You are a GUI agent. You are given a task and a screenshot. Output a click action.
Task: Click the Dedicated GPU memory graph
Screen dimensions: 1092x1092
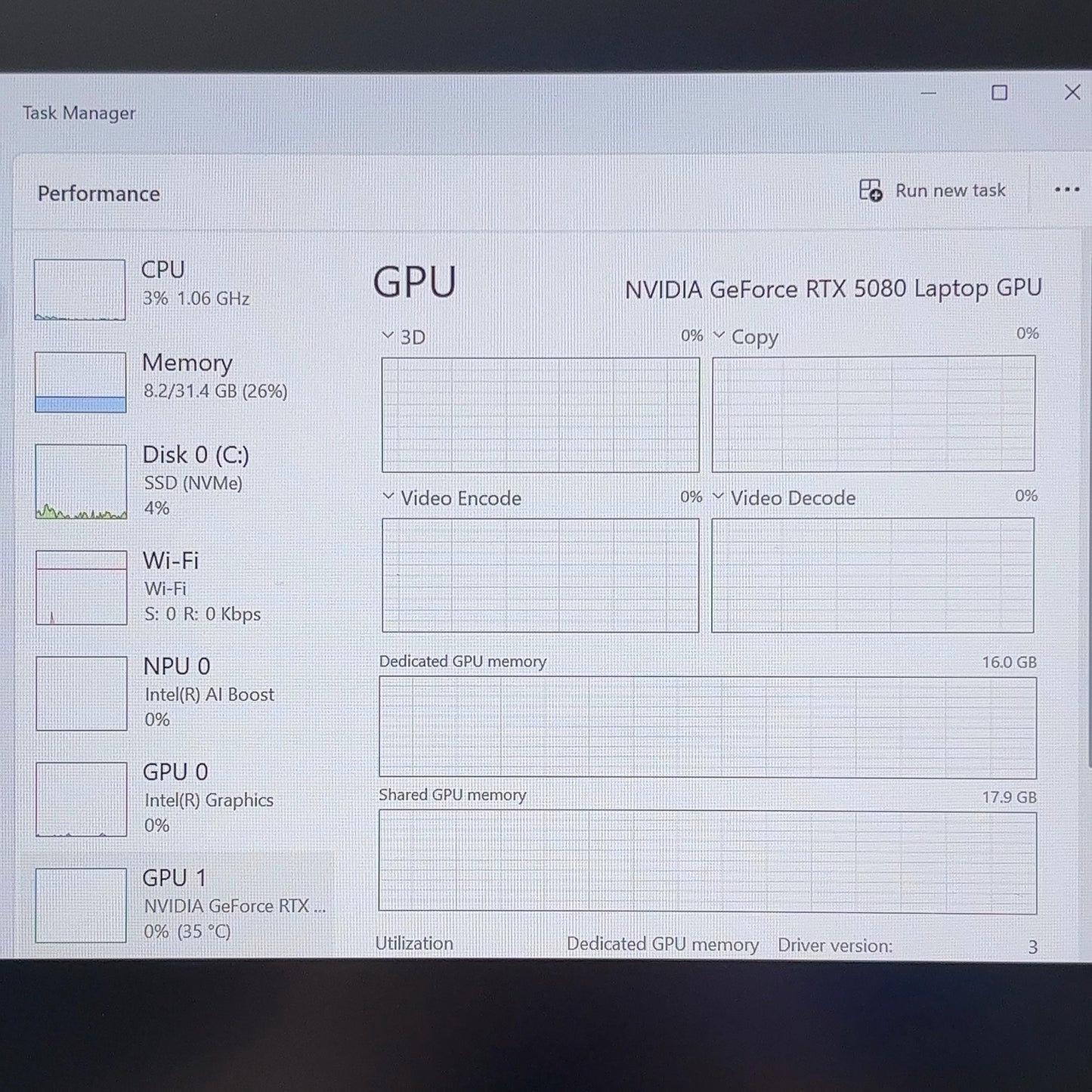click(707, 727)
